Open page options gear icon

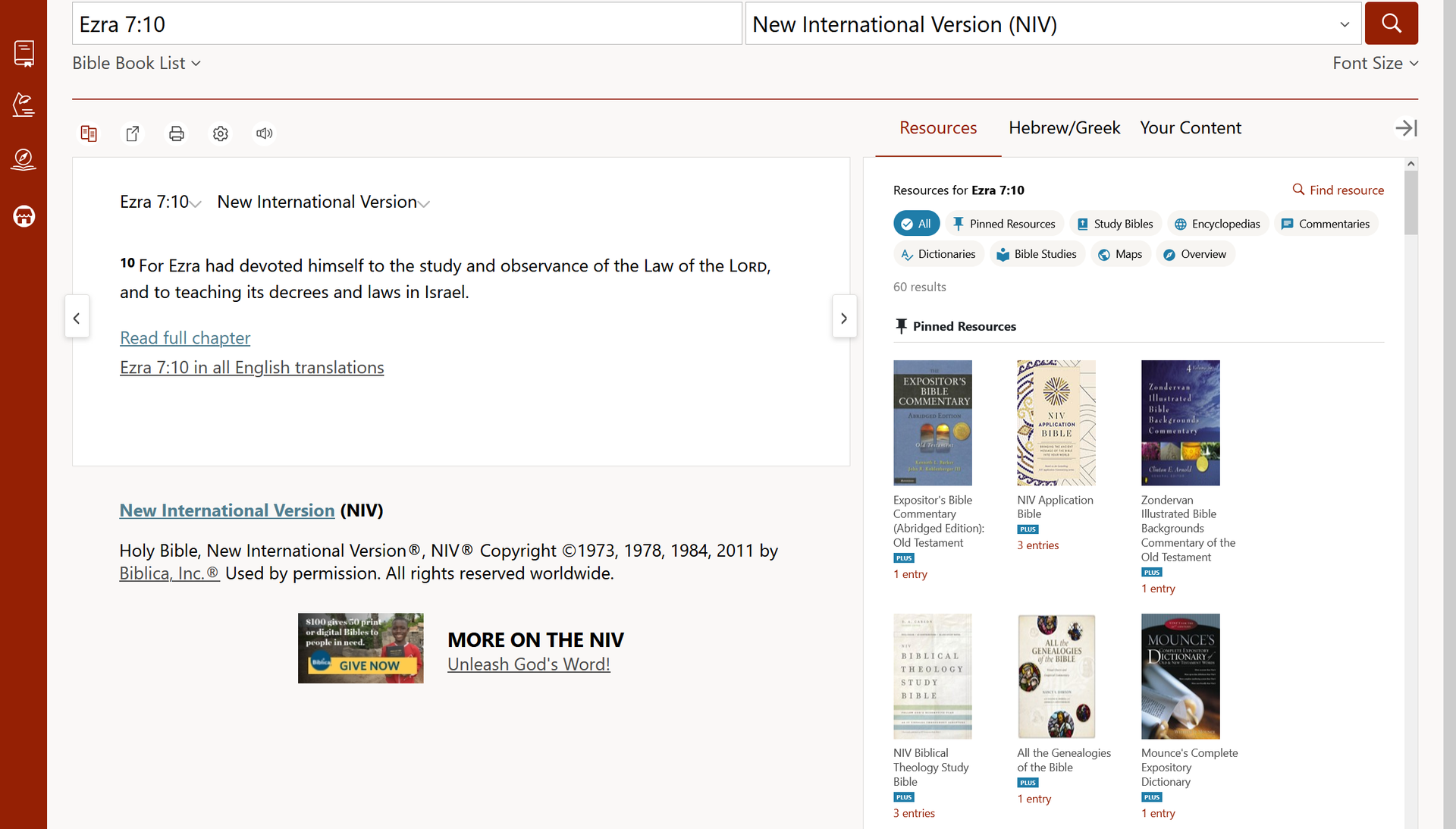[x=221, y=133]
